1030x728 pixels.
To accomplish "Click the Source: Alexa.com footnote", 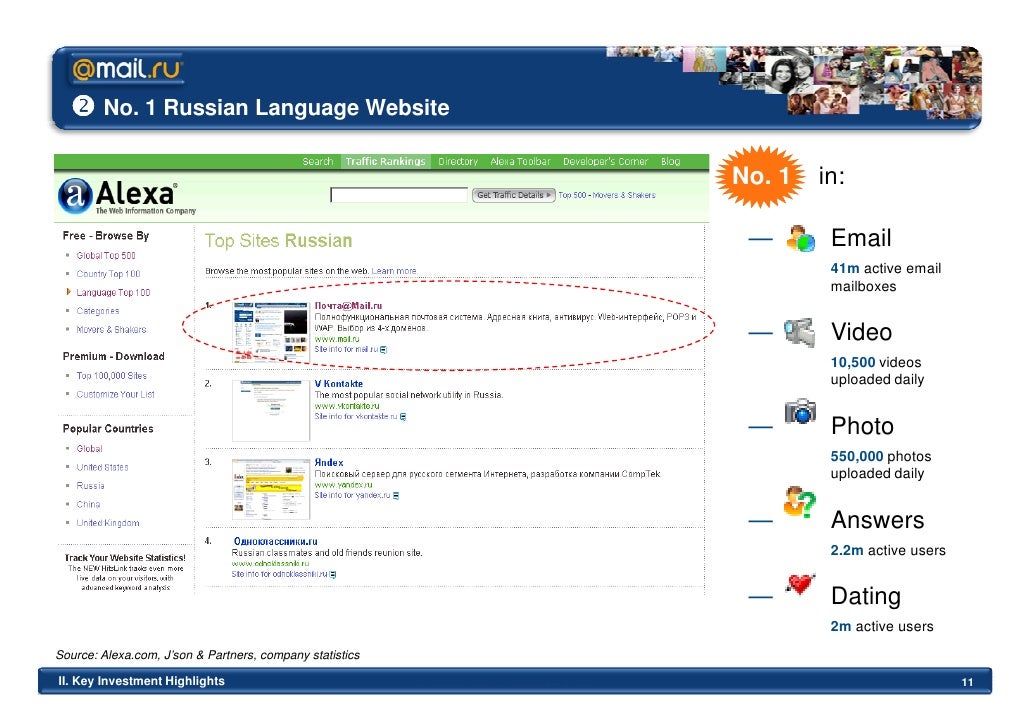I will click(208, 655).
